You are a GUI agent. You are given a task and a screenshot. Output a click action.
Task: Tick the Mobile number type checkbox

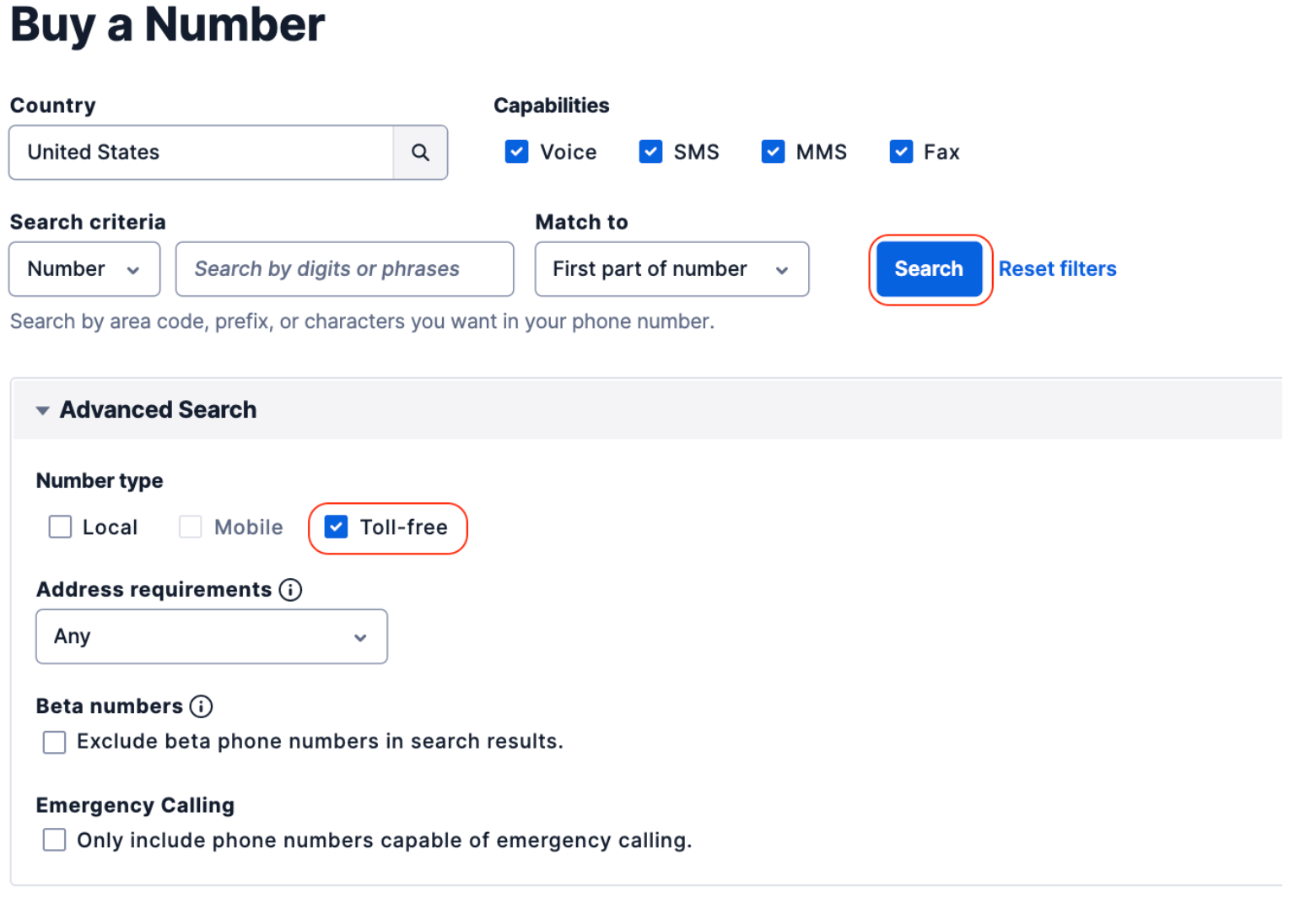tap(191, 527)
